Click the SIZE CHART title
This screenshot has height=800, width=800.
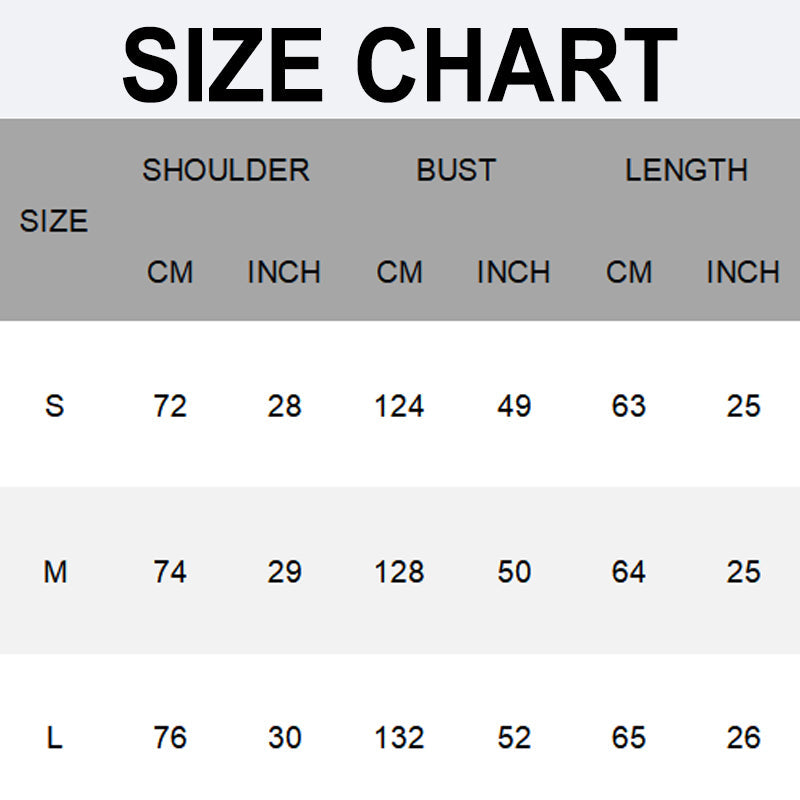(400, 65)
